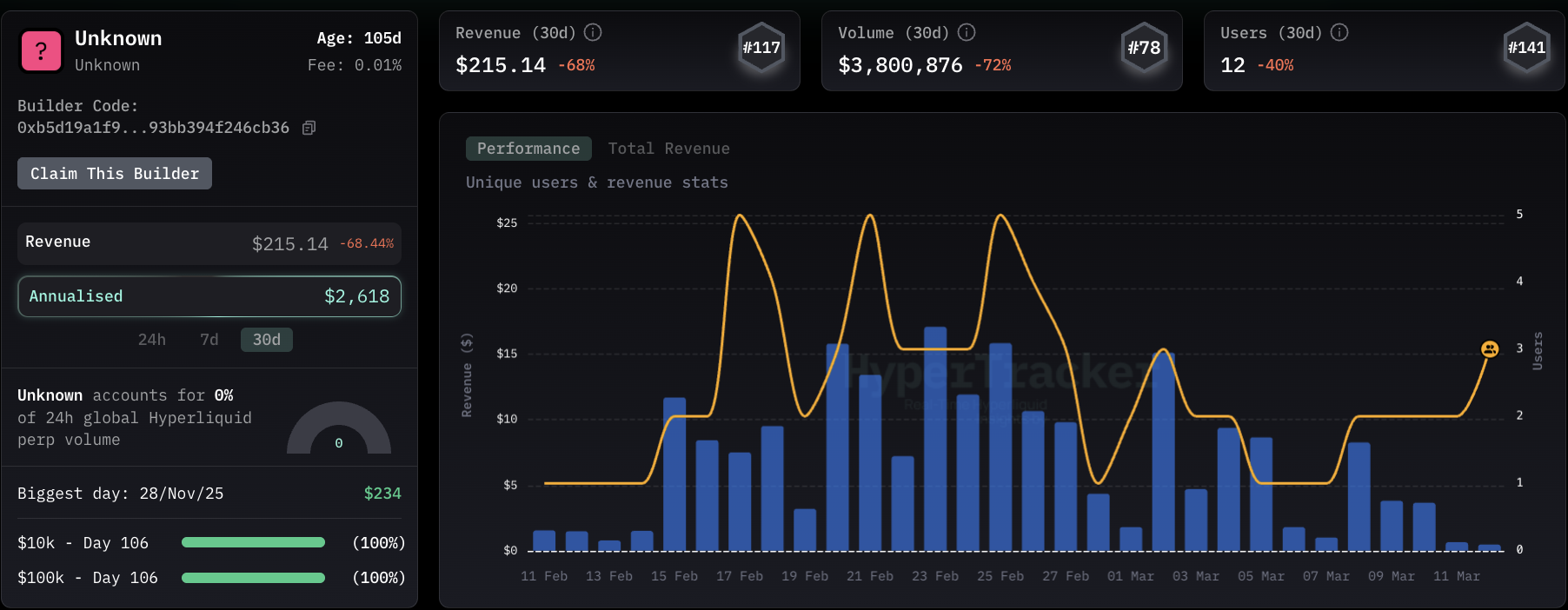This screenshot has width=1568, height=610.
Task: Click the $100k milestone progress bar
Action: coord(253,578)
